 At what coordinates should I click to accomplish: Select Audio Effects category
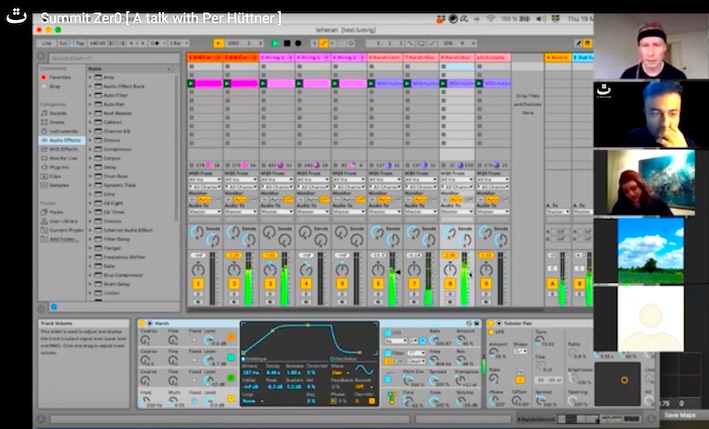(61, 140)
